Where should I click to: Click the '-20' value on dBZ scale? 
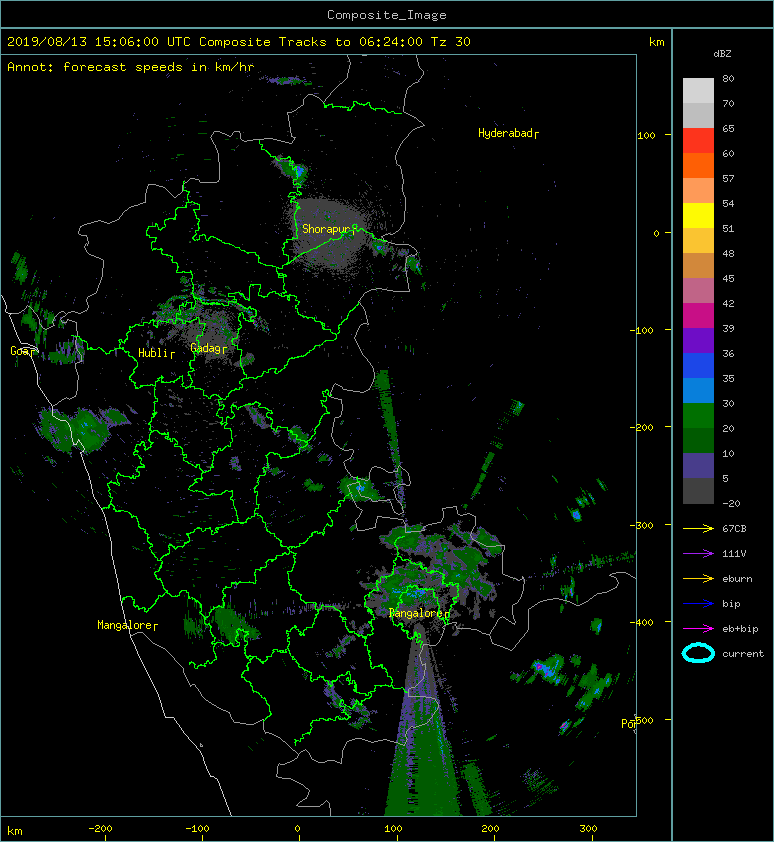pos(731,503)
